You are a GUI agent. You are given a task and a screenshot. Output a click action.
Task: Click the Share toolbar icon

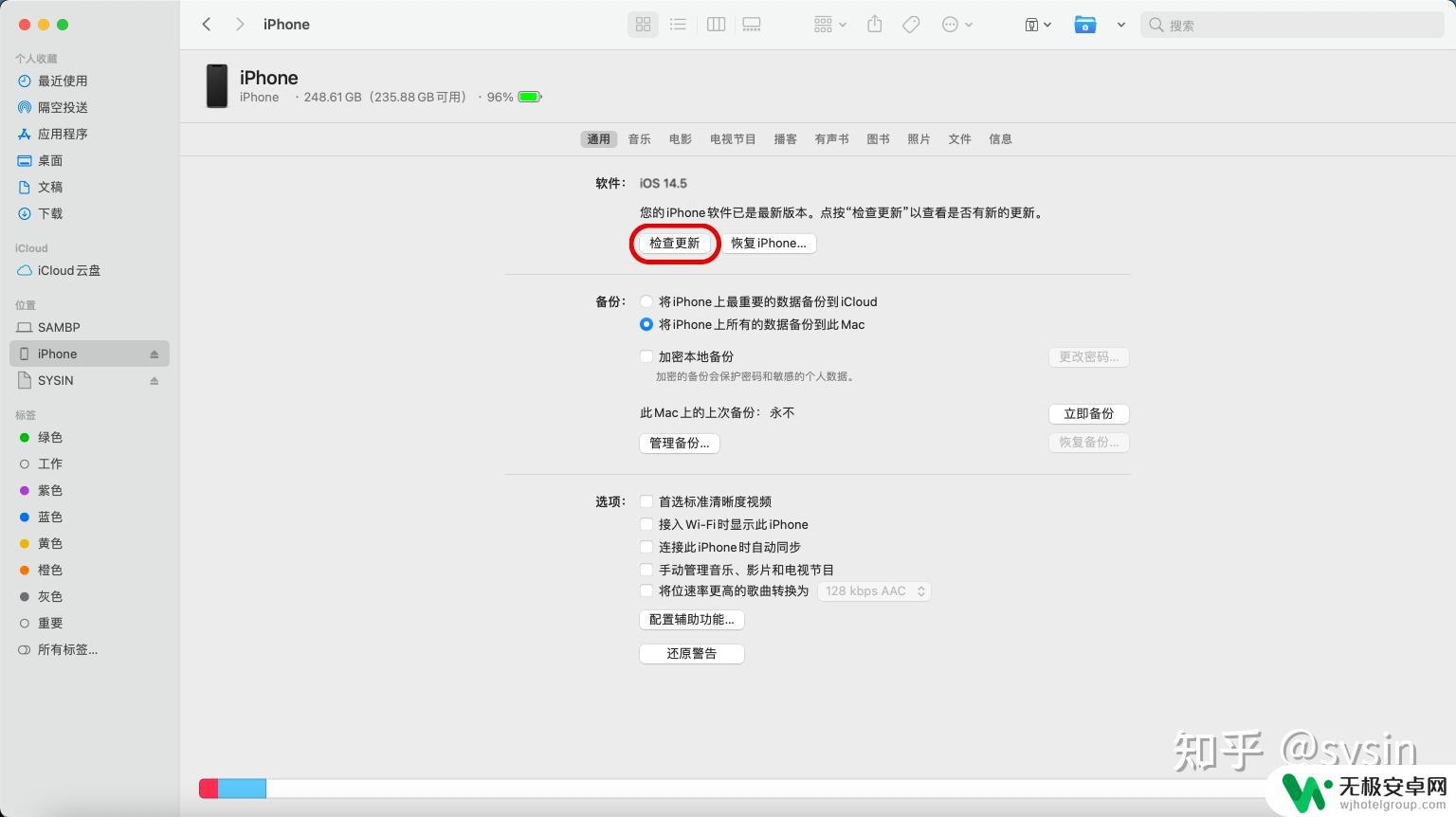coord(875,25)
